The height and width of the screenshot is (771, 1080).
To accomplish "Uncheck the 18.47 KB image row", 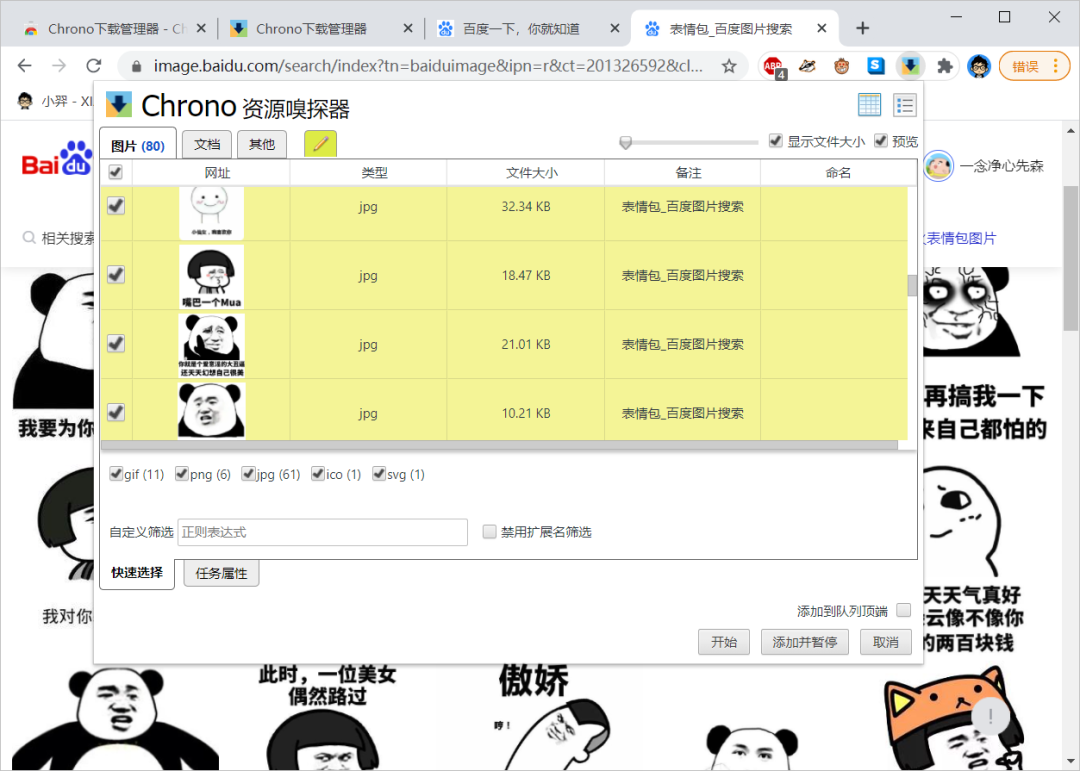I will point(116,275).
